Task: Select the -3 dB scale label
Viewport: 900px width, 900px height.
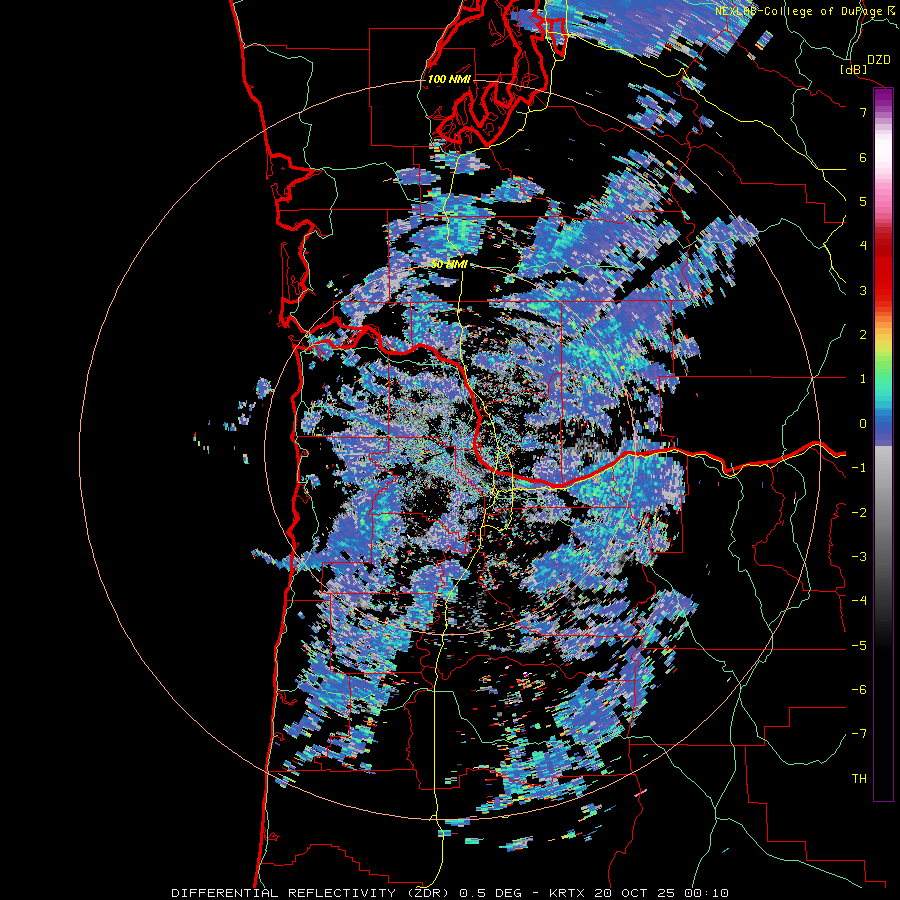Action: [x=859, y=557]
